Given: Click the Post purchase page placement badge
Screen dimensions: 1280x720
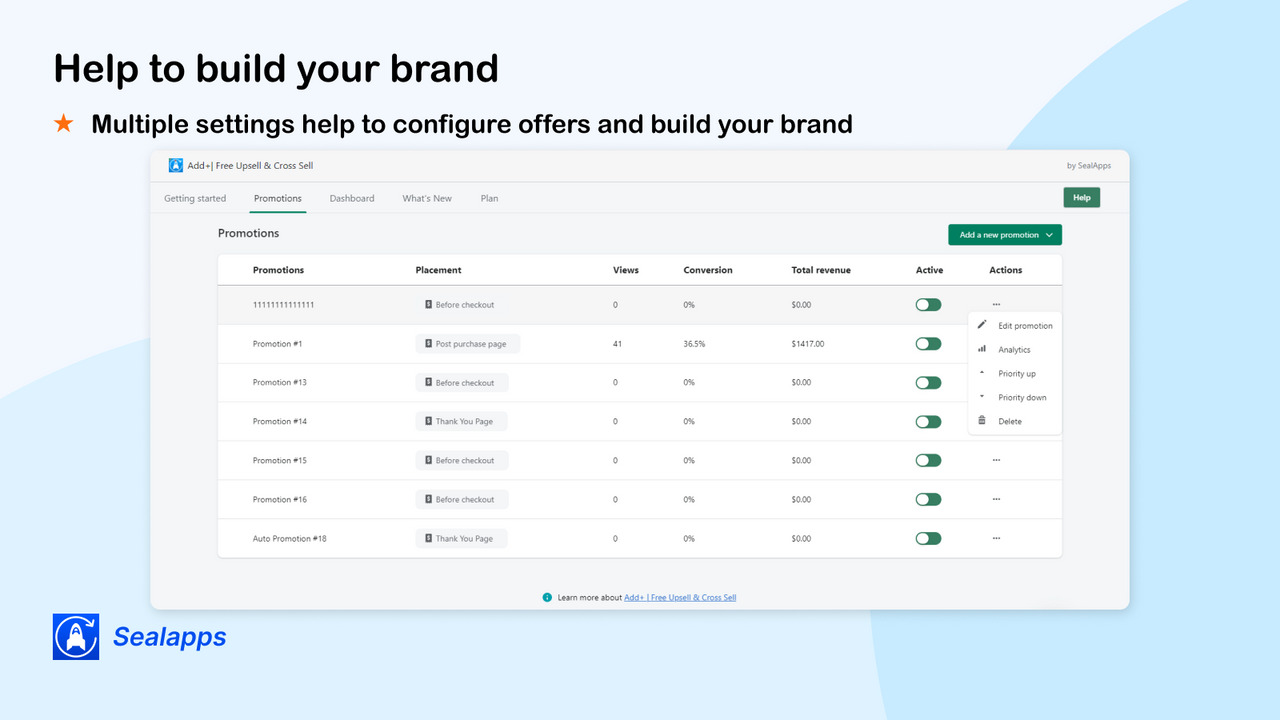Looking at the screenshot, I should click(x=467, y=343).
